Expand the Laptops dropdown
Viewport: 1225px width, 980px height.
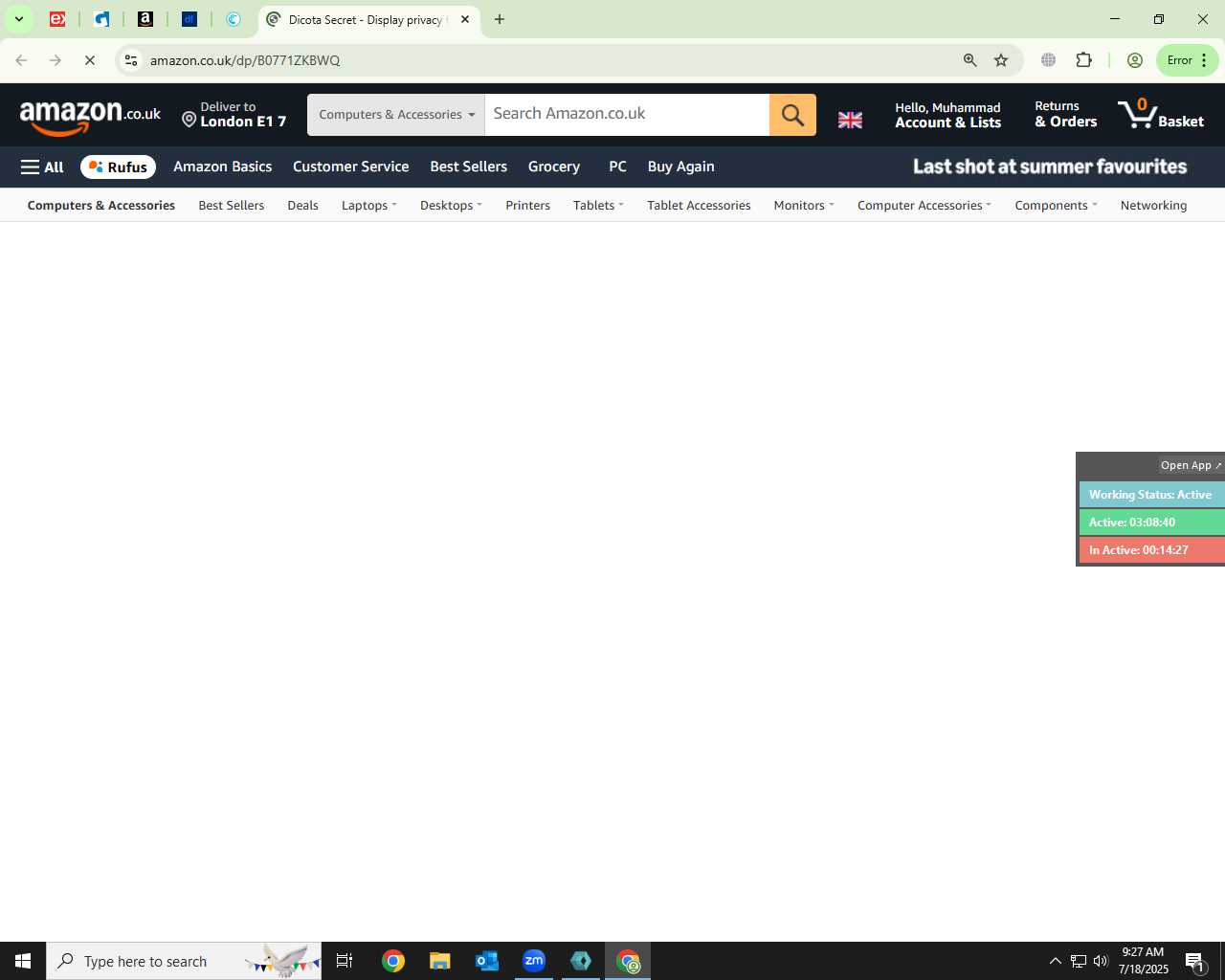pyautogui.click(x=369, y=206)
